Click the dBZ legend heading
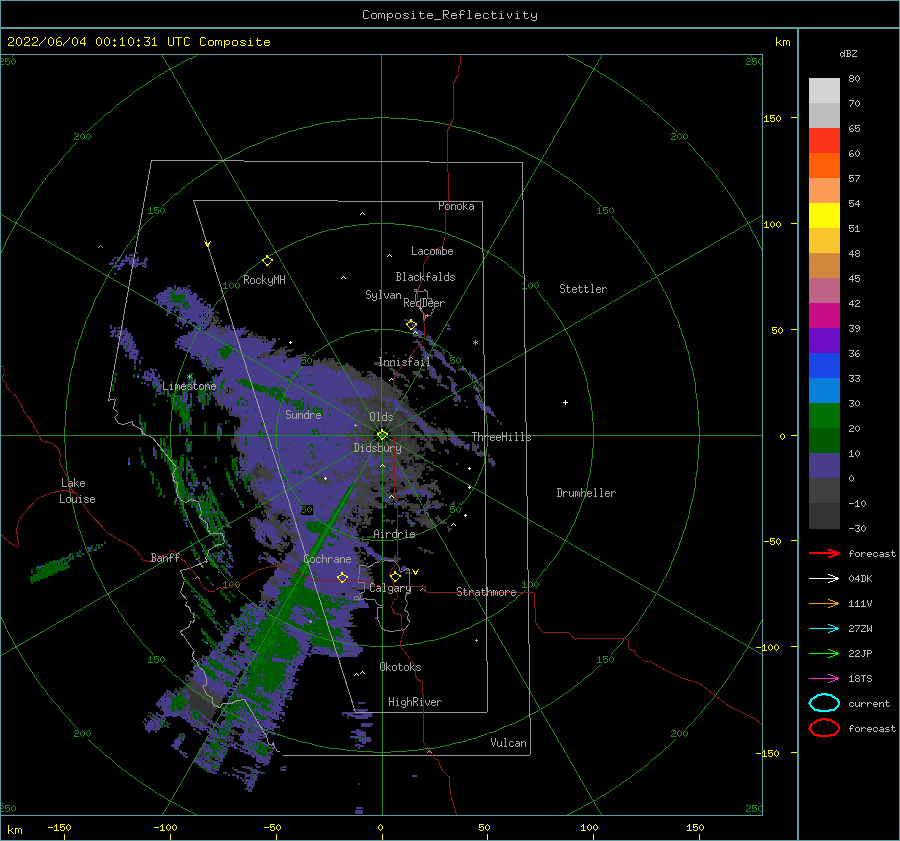900x841 pixels. 848,53
